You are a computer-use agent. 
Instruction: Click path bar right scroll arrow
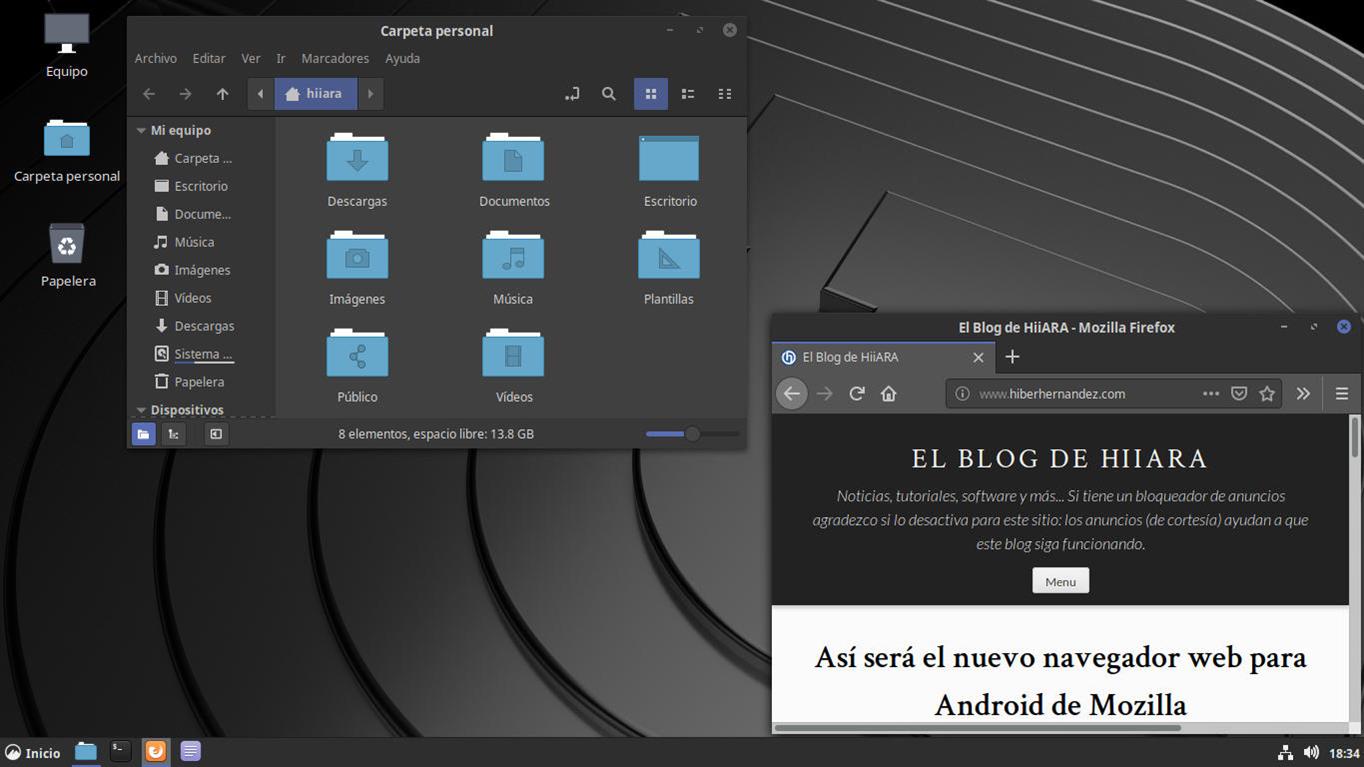pyautogui.click(x=370, y=94)
